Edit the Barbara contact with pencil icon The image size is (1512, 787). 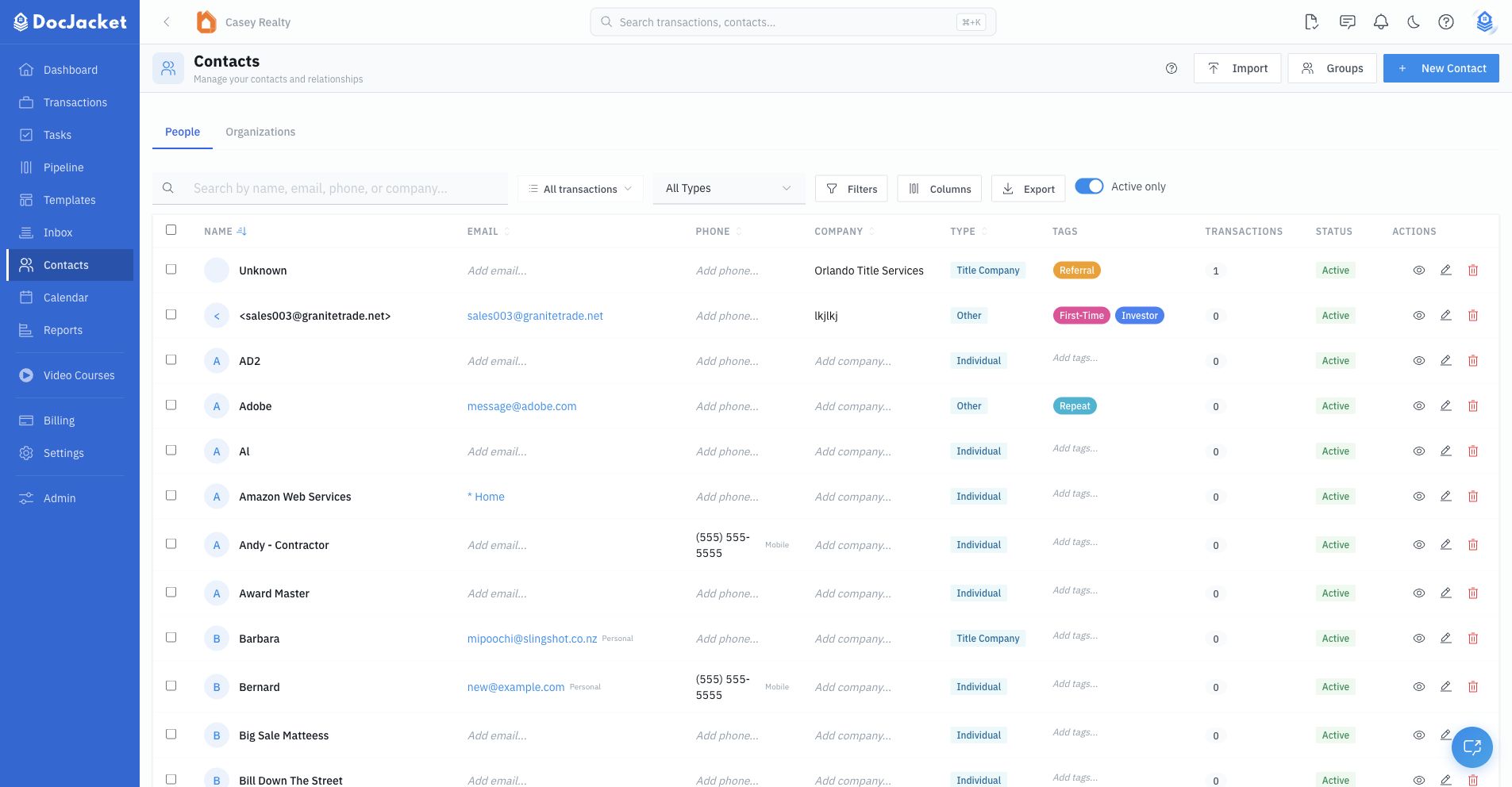[1446, 639]
